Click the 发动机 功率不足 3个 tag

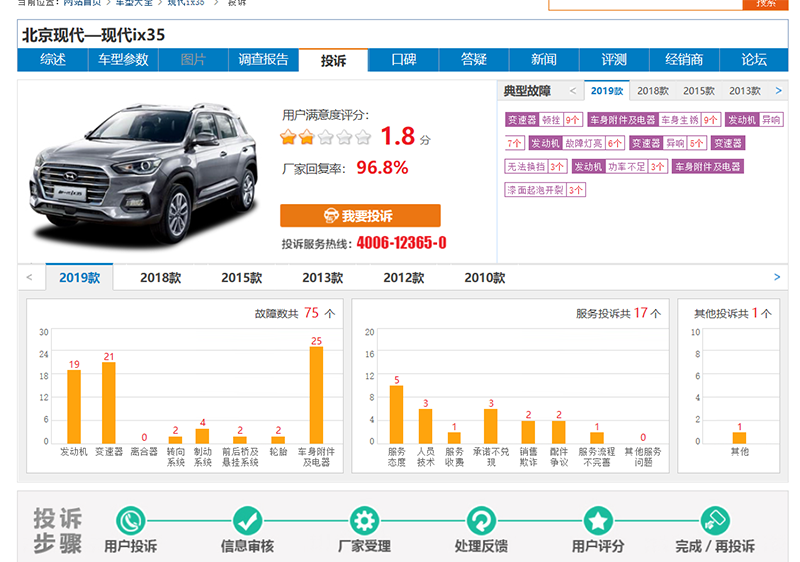(x=620, y=167)
